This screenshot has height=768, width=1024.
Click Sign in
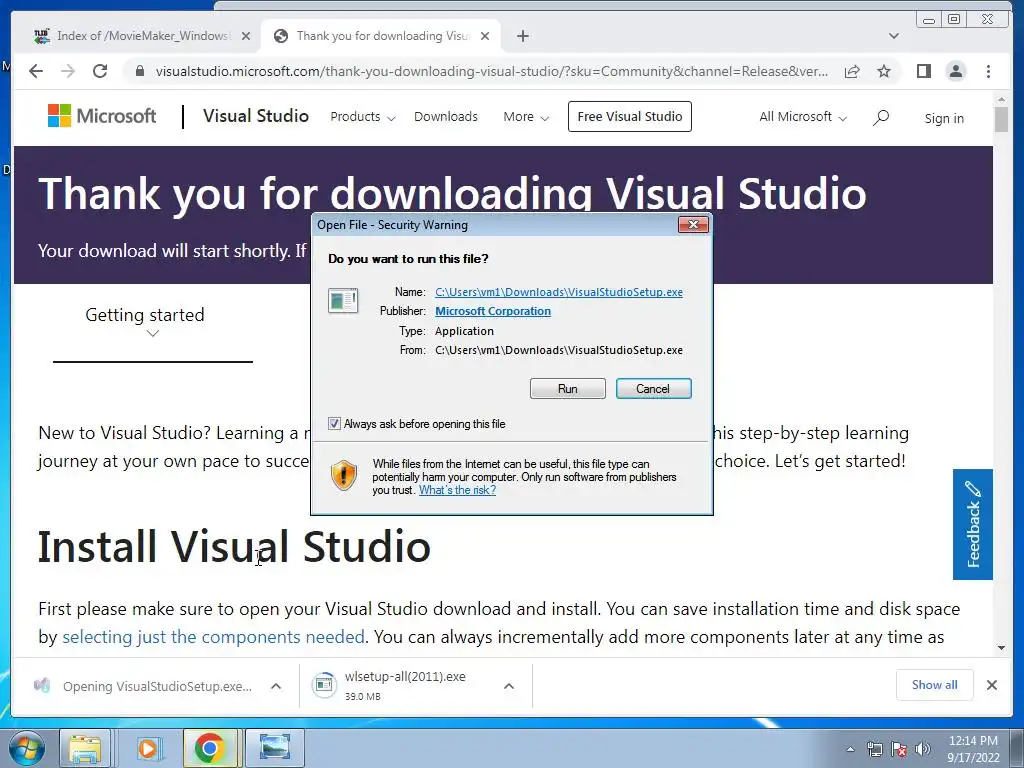[x=944, y=118]
